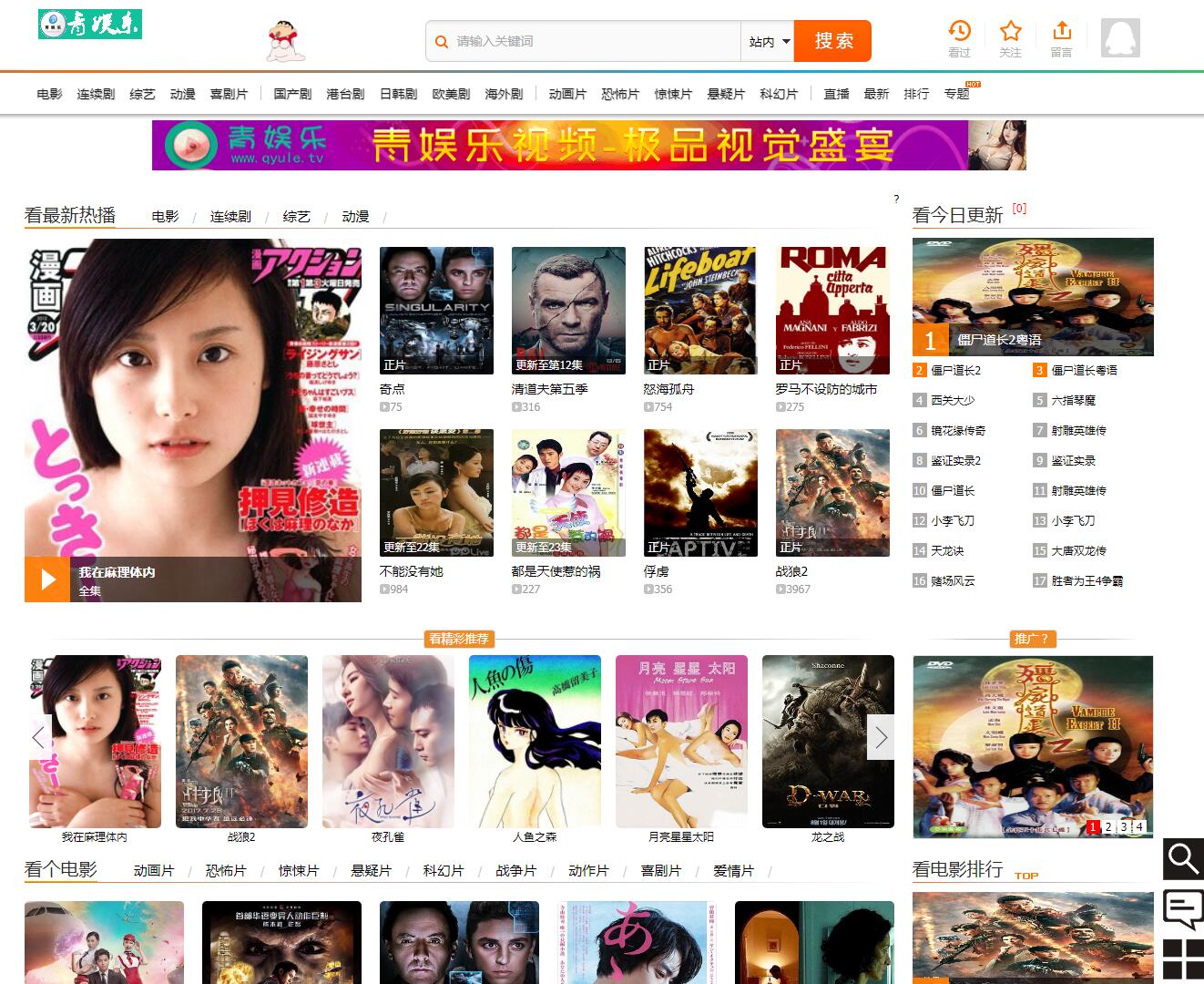The height and width of the screenshot is (984, 1204).
Task: Switch 看最新热播 to the 连续剧 tab
Action: pyautogui.click(x=230, y=216)
